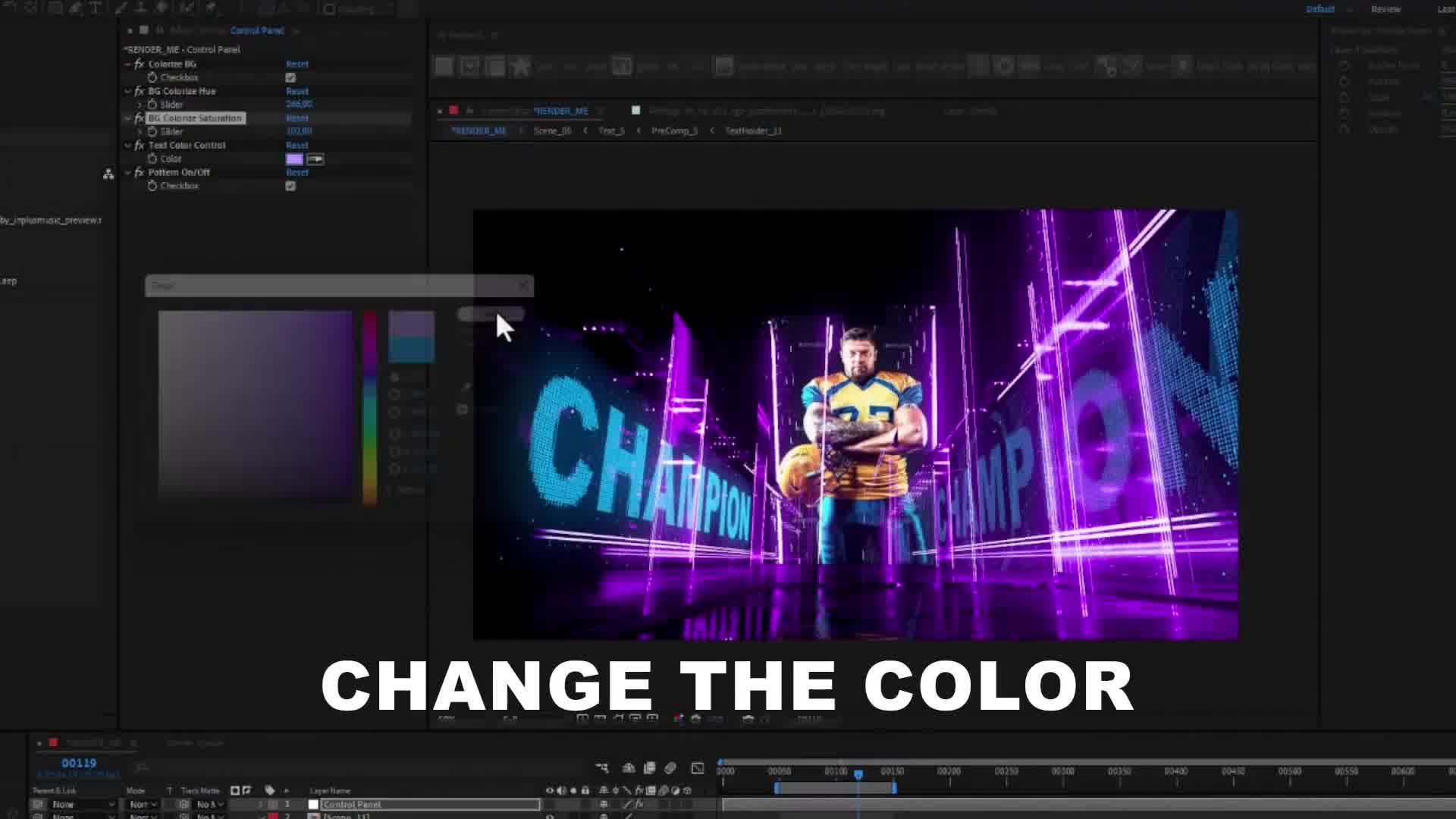Click the 00200 mark on timeline ruler
Screen dimensions: 1456x819
pos(949,771)
